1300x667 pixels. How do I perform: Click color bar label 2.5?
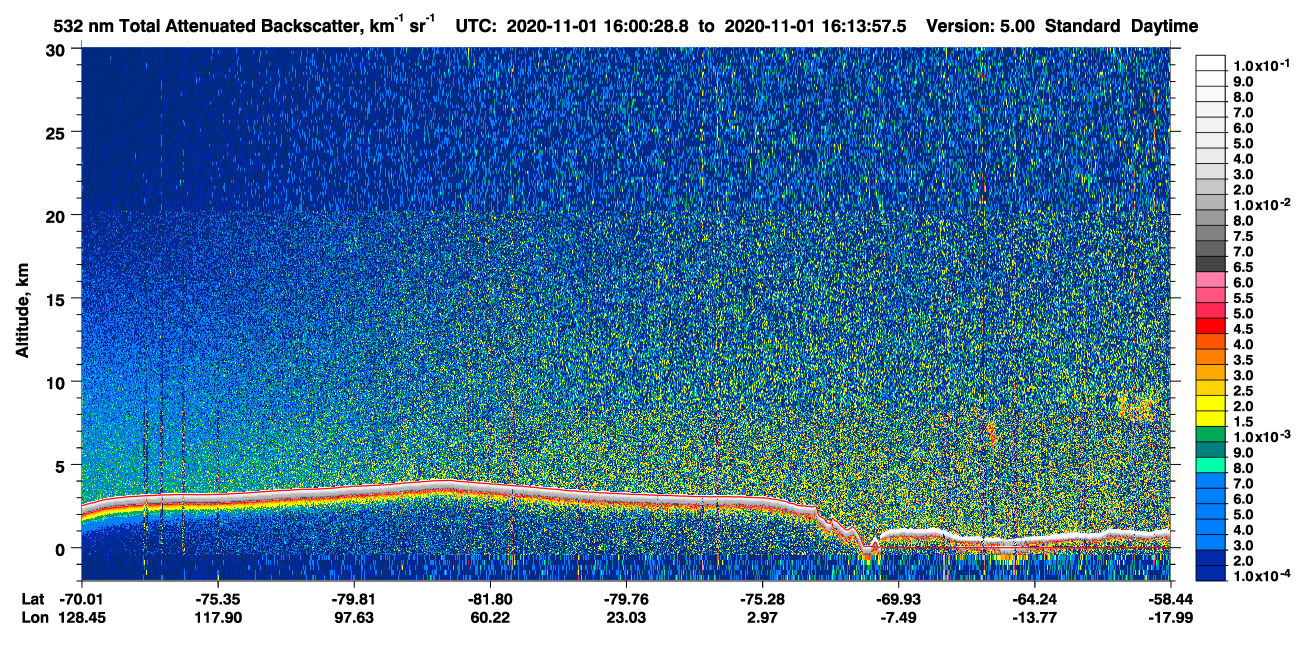(x=1243, y=391)
